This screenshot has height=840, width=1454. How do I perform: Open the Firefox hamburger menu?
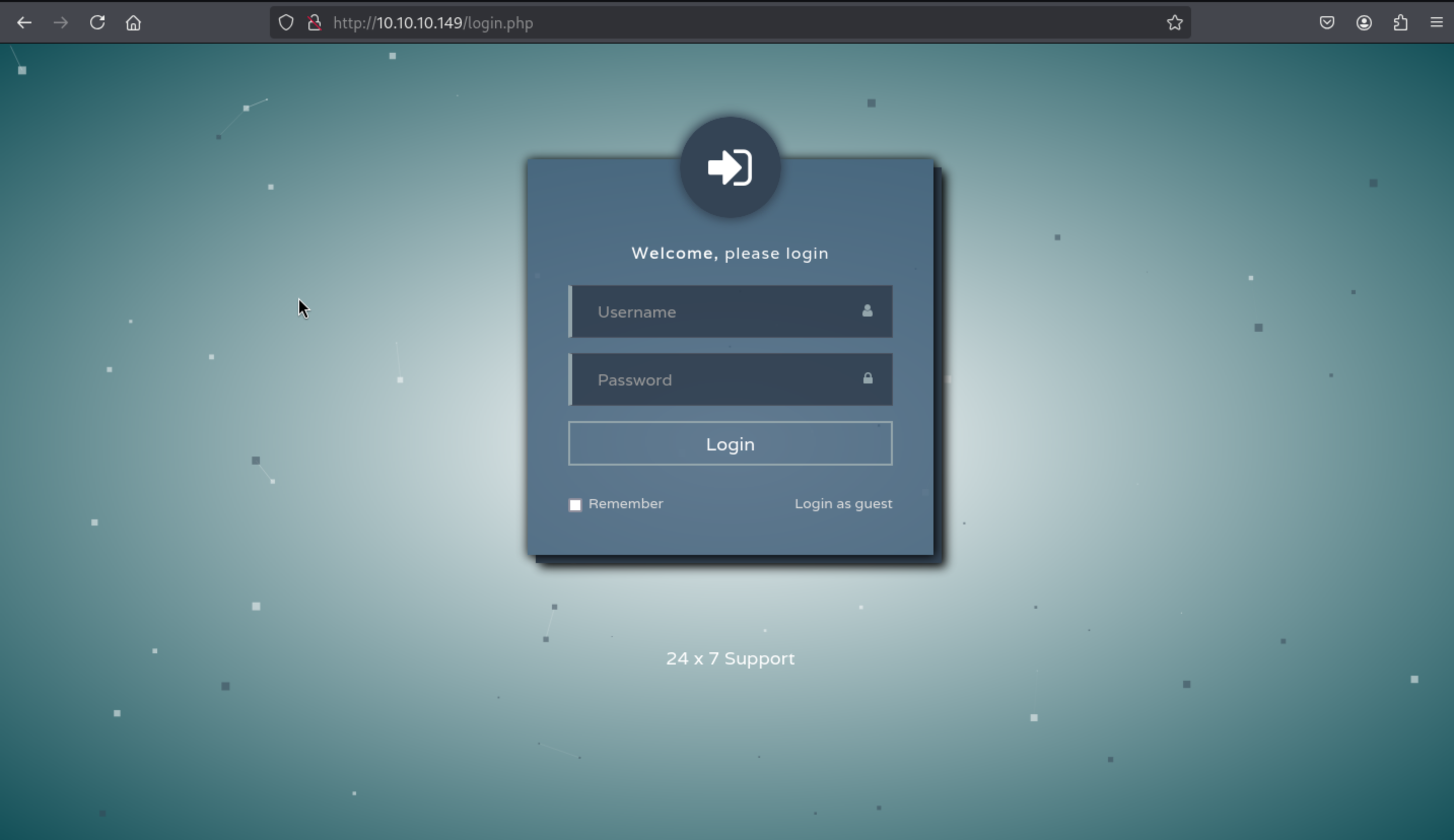1437,23
